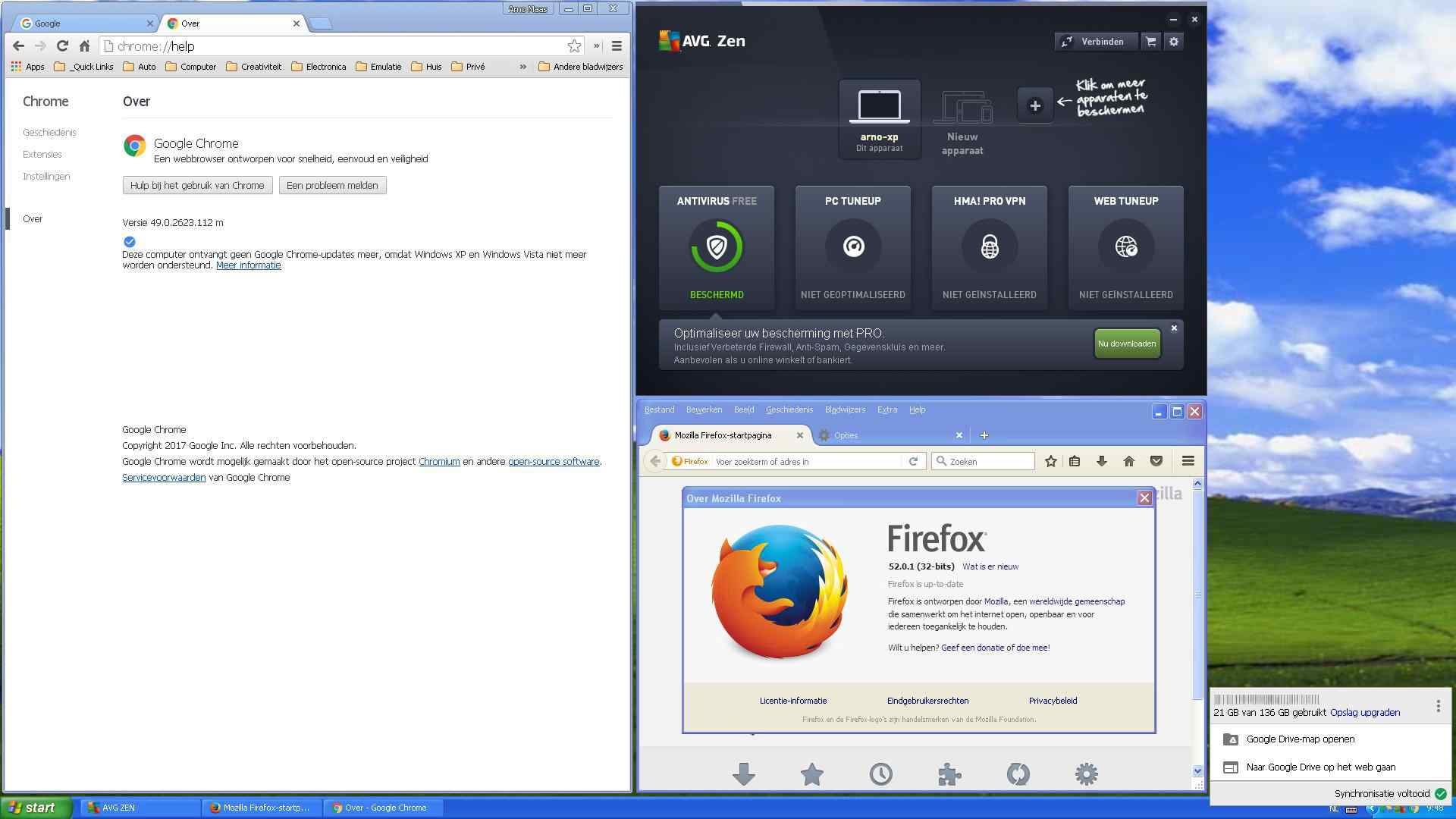The image size is (1456, 819).
Task: Bookmark page with Firefox star icon
Action: click(x=1050, y=461)
